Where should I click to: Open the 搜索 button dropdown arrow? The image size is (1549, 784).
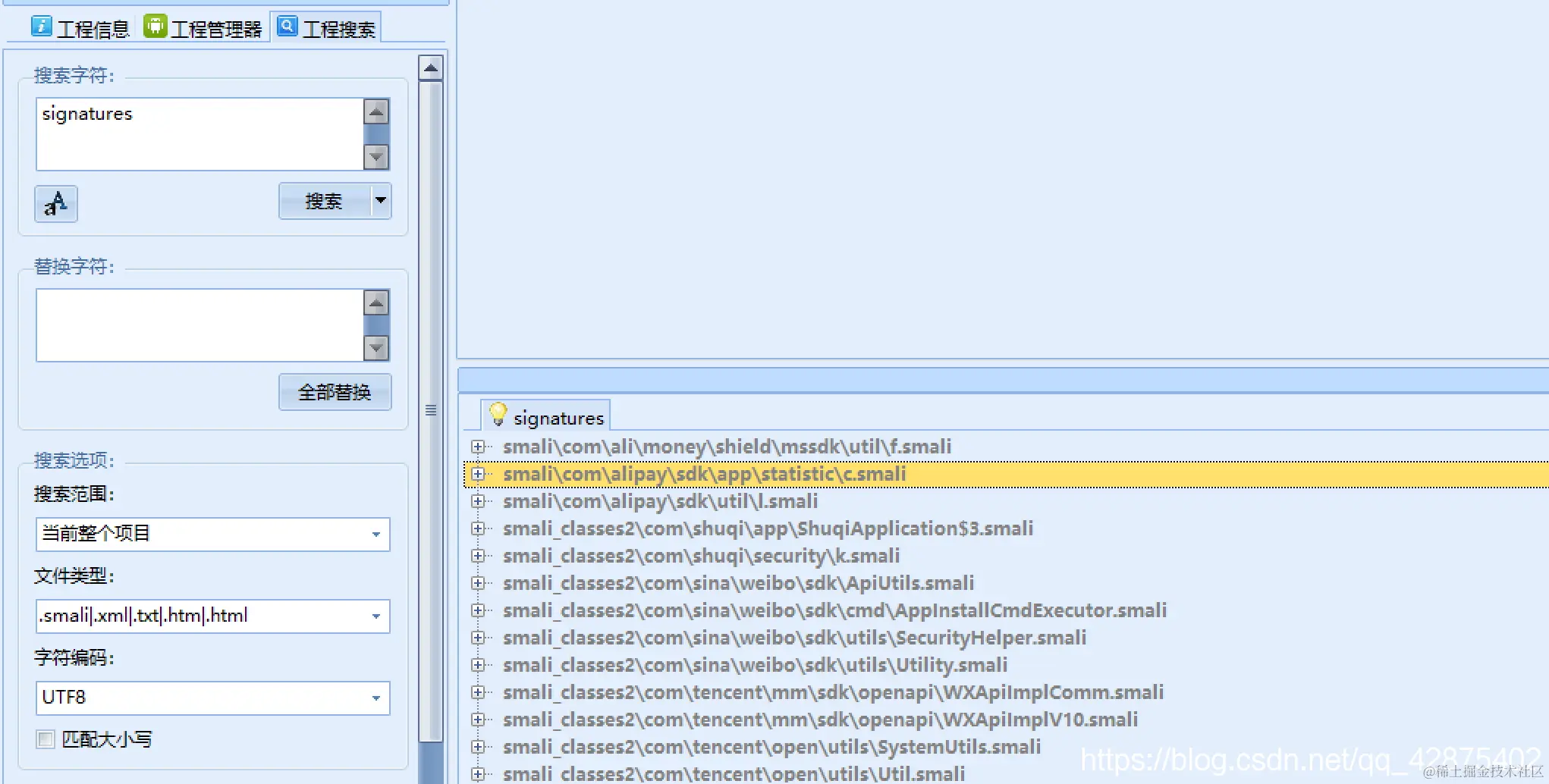tap(381, 201)
